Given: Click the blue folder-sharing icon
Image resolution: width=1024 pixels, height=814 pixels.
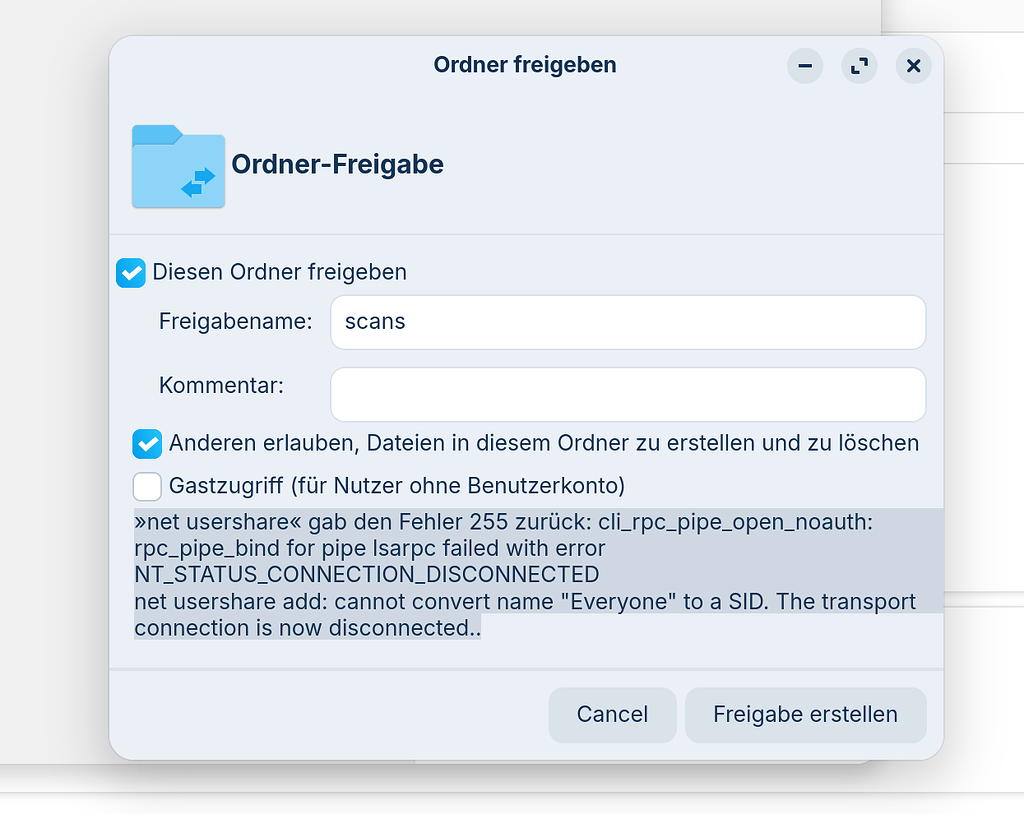Looking at the screenshot, I should 178,166.
